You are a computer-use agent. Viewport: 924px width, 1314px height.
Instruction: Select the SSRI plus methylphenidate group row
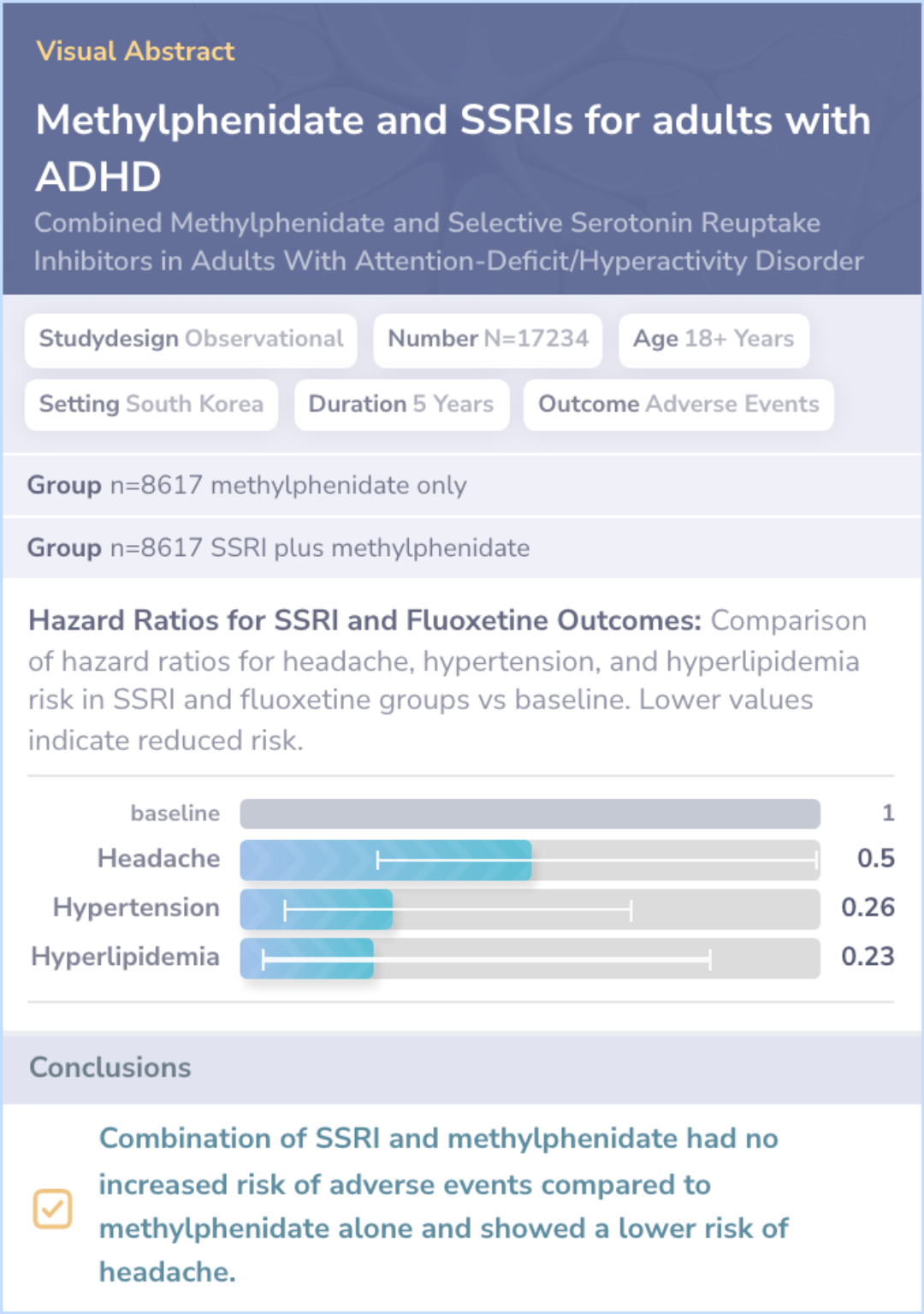(462, 547)
